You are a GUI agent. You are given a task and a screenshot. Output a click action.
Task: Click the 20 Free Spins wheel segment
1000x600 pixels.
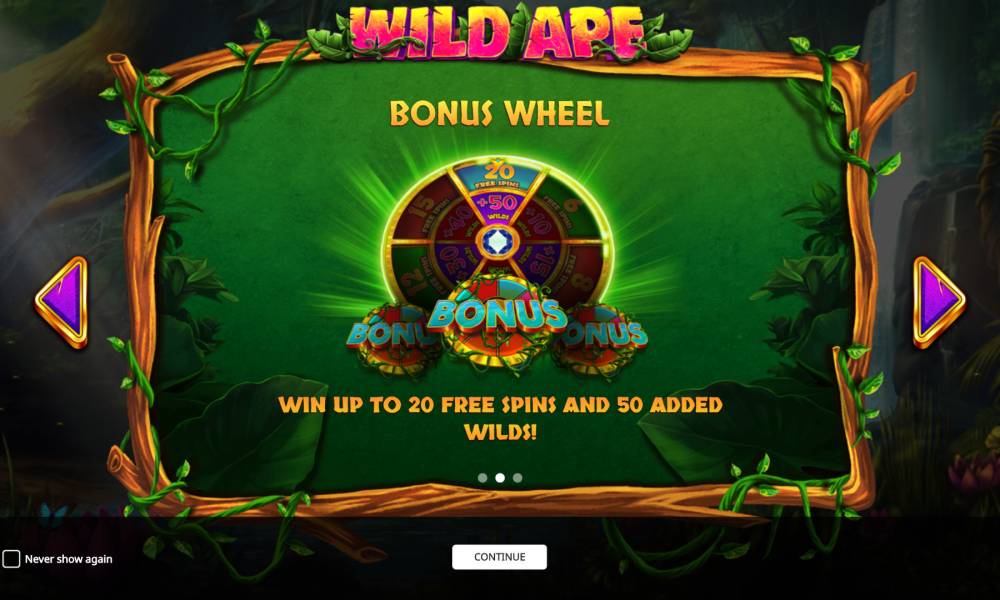point(497,173)
